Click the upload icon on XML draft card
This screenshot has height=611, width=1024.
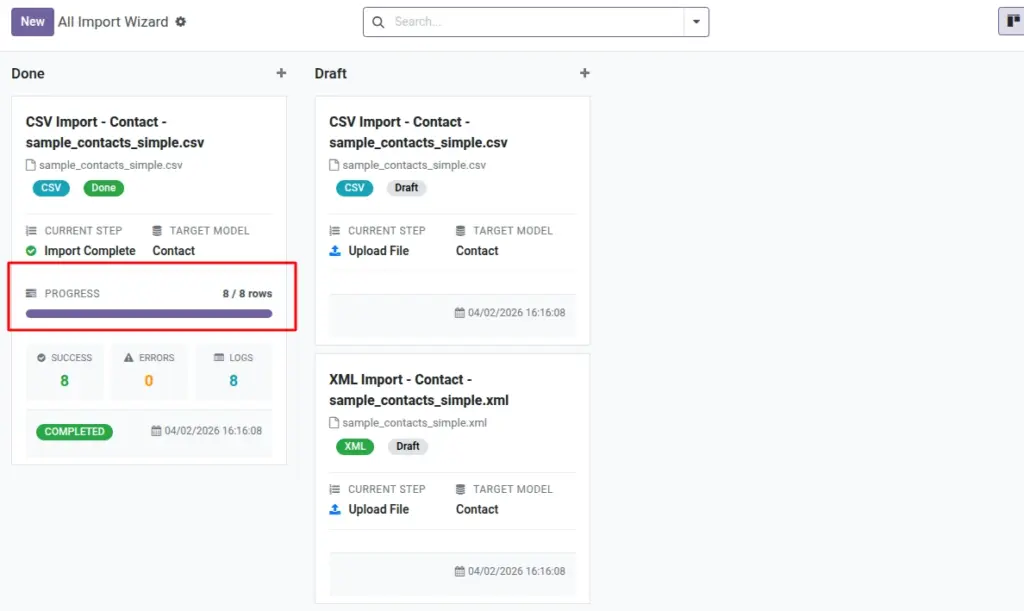tap(335, 509)
